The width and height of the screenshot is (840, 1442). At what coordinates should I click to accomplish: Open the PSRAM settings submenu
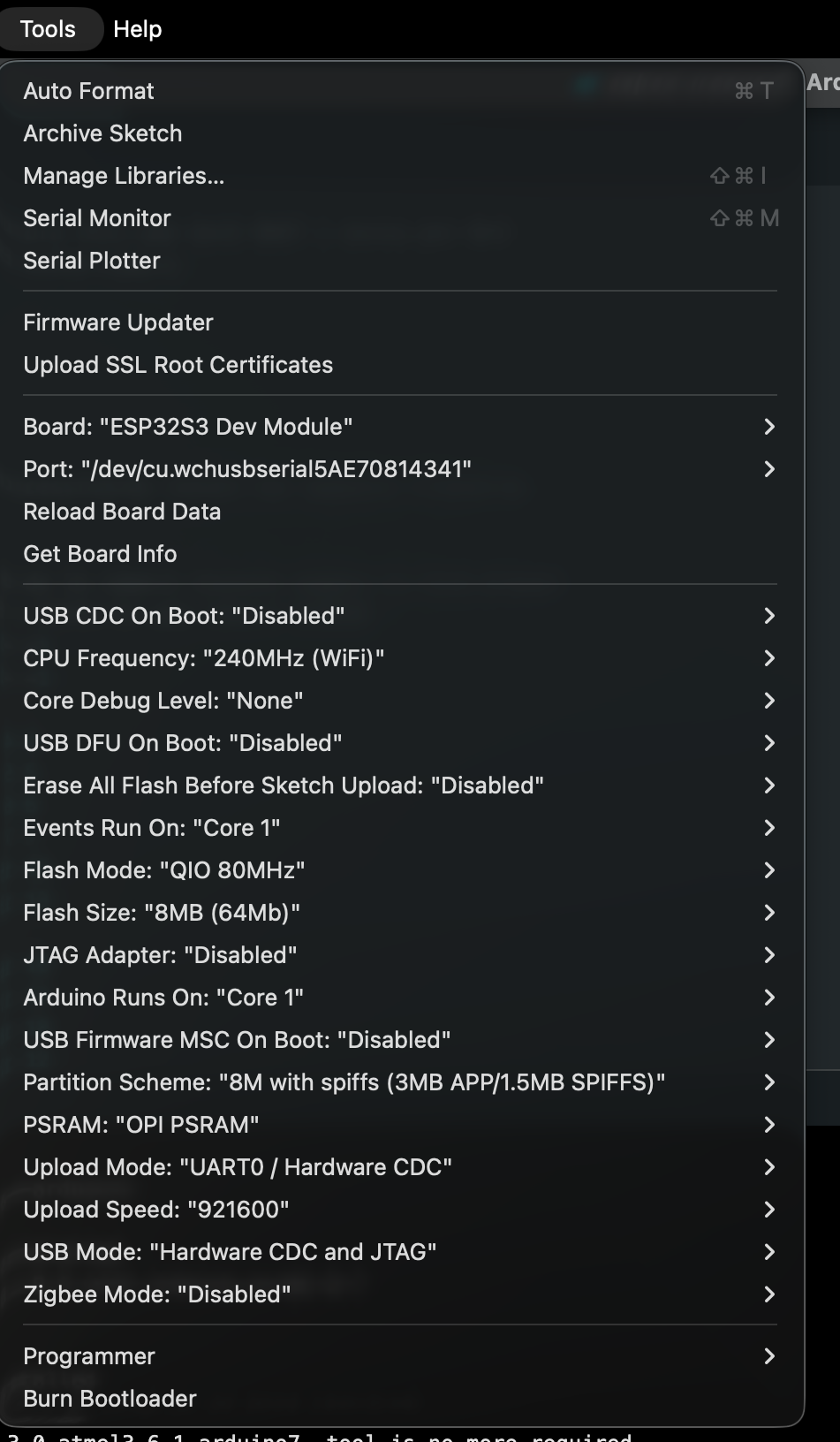tap(140, 1125)
